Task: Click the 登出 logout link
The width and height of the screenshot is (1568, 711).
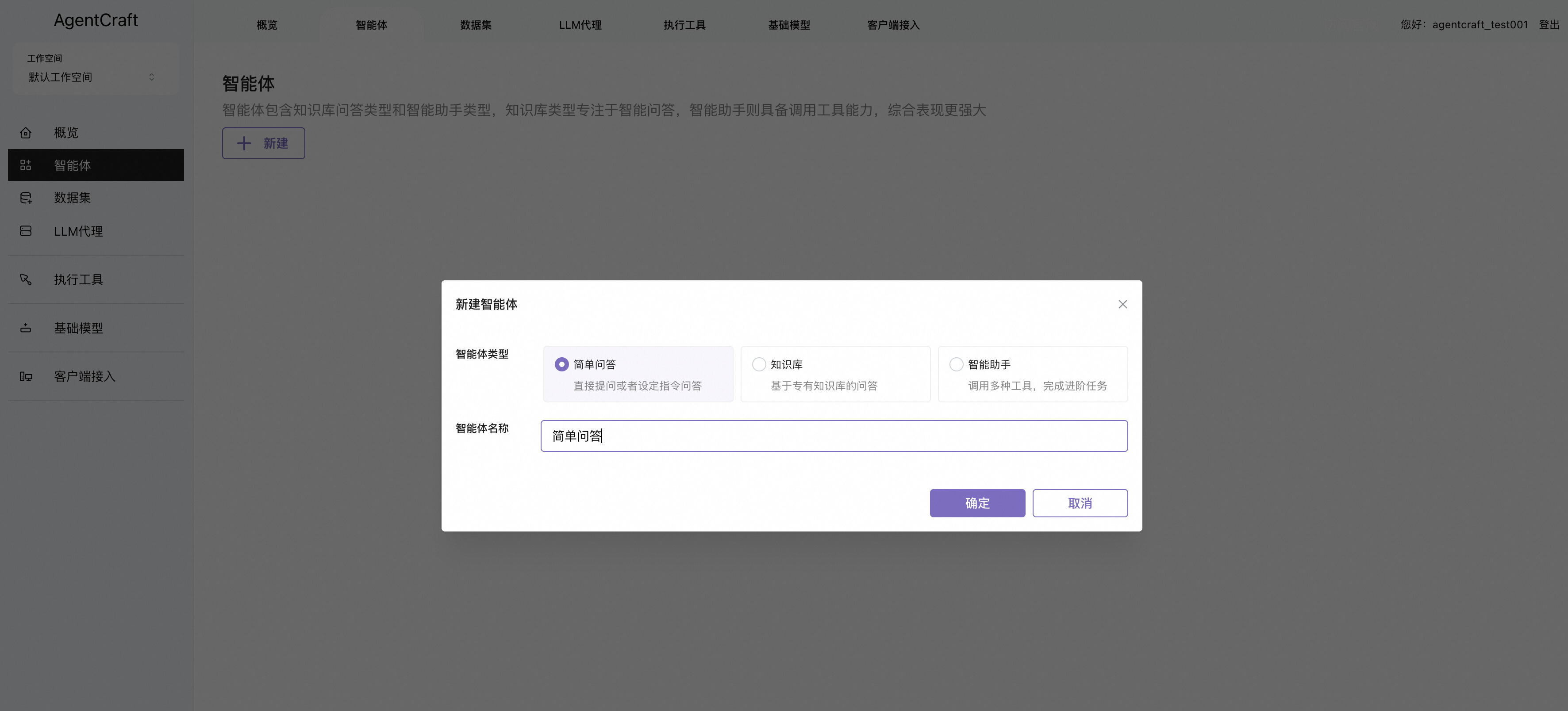Action: pos(1549,25)
